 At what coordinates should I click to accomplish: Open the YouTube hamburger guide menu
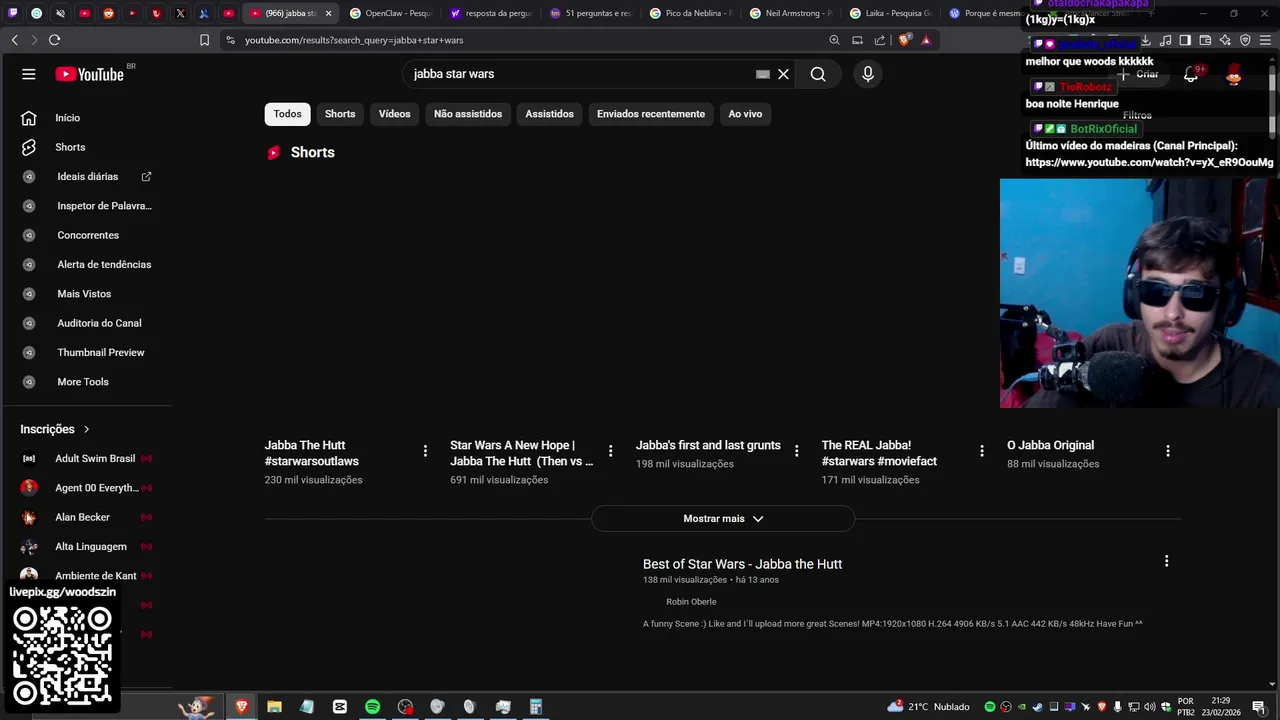tap(29, 74)
